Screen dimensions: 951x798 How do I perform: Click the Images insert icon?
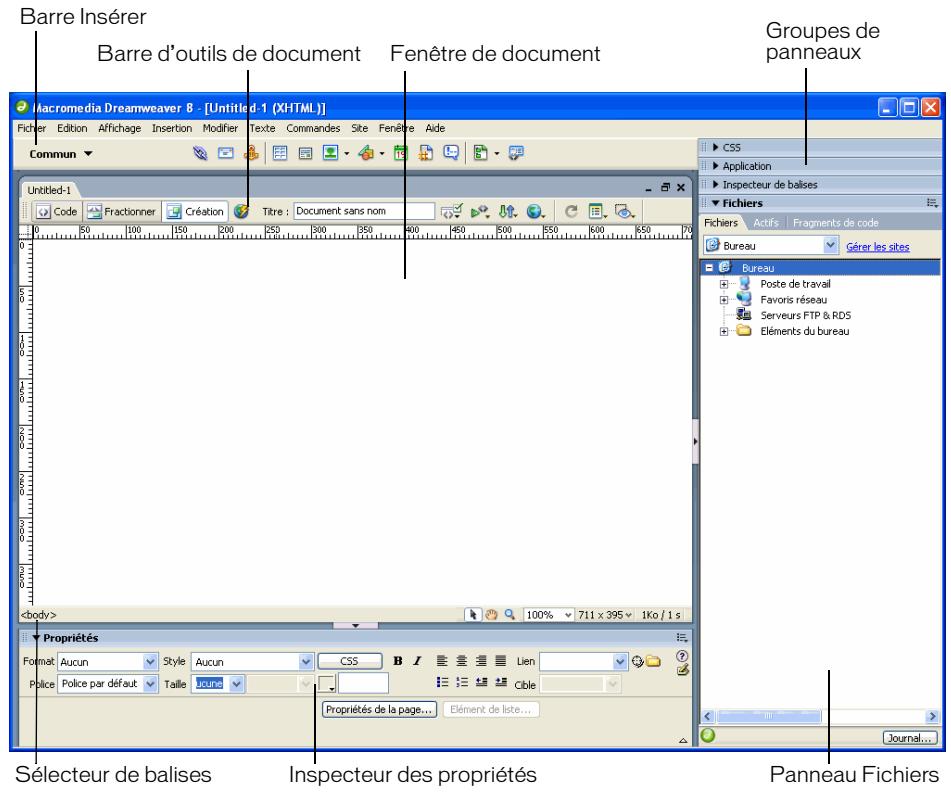[331, 153]
